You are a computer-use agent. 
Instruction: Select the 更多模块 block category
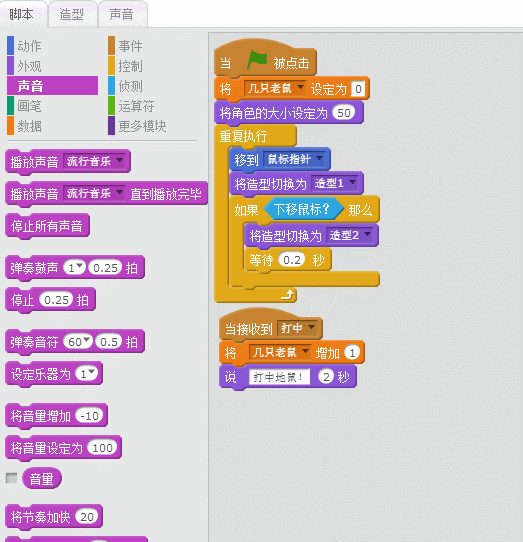[142, 126]
